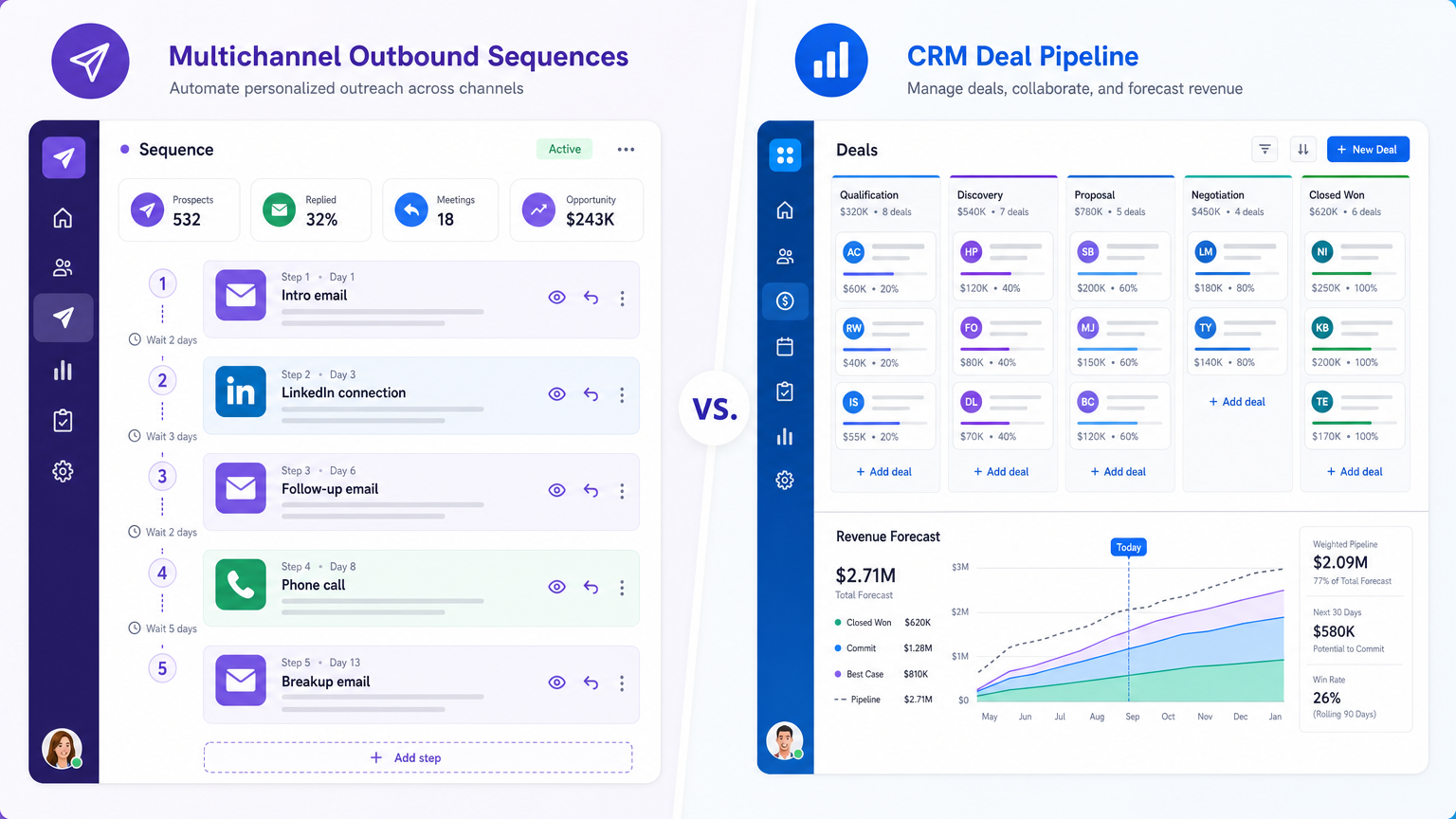Open more menu on Follow-up email step
The height and width of the screenshot is (819, 1456).
point(622,491)
